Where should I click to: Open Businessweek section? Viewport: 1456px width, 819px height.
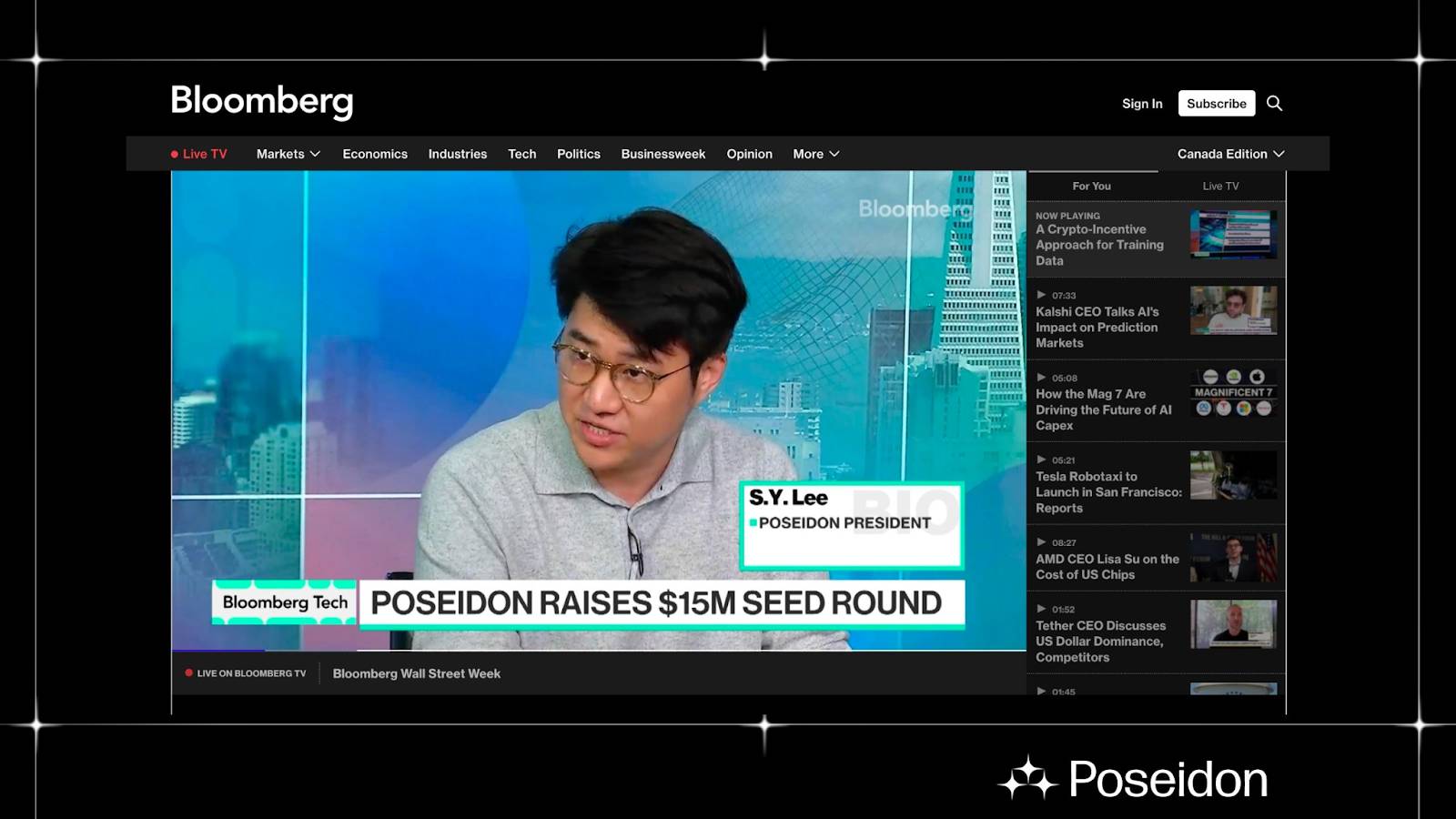(663, 154)
